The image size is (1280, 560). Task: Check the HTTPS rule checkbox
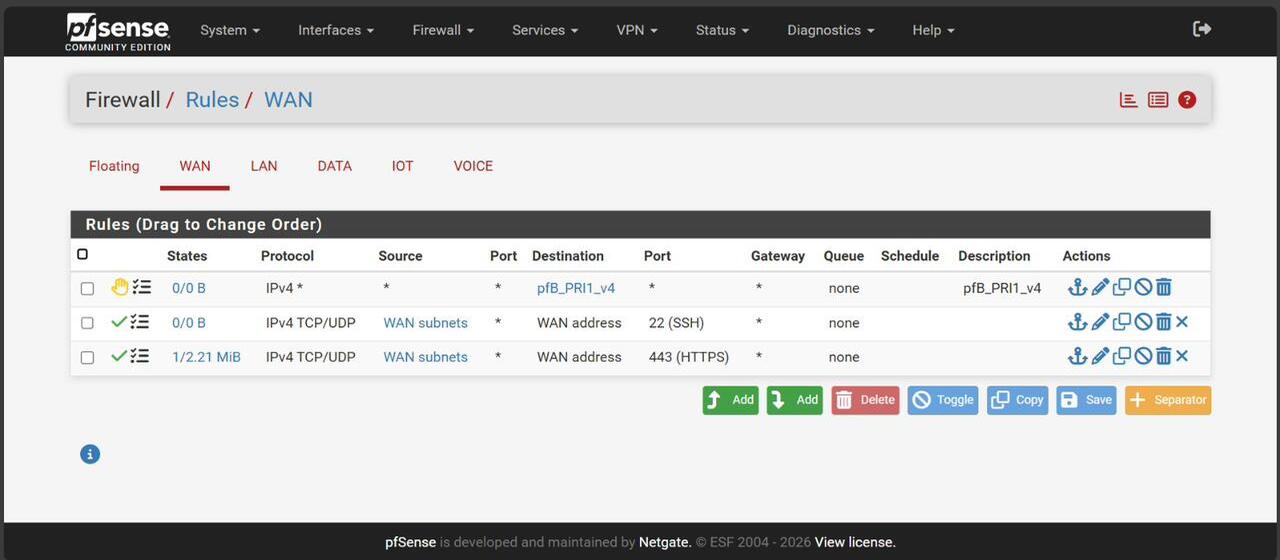pos(87,357)
